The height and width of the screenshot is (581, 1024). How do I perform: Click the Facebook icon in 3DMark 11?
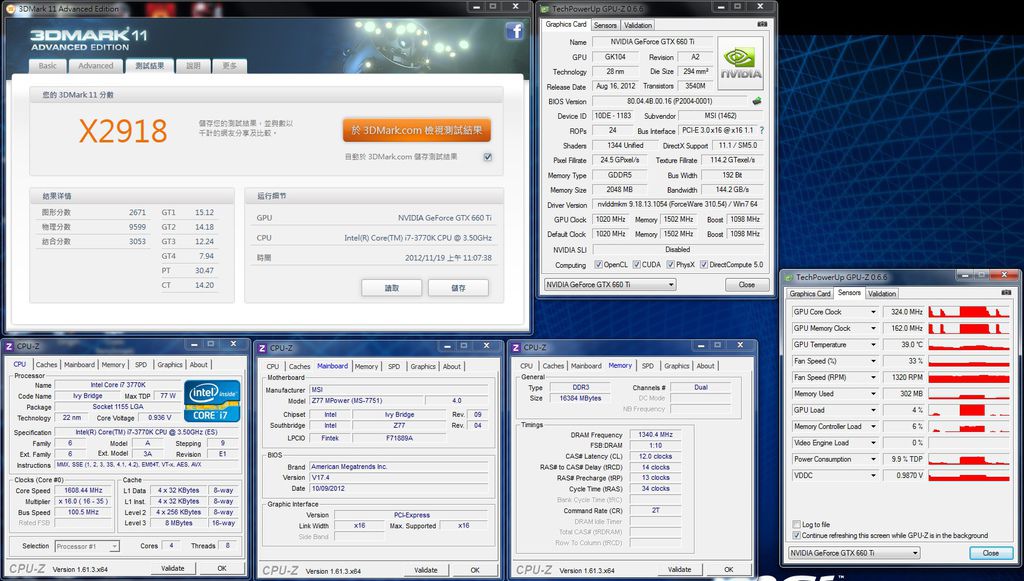514,31
